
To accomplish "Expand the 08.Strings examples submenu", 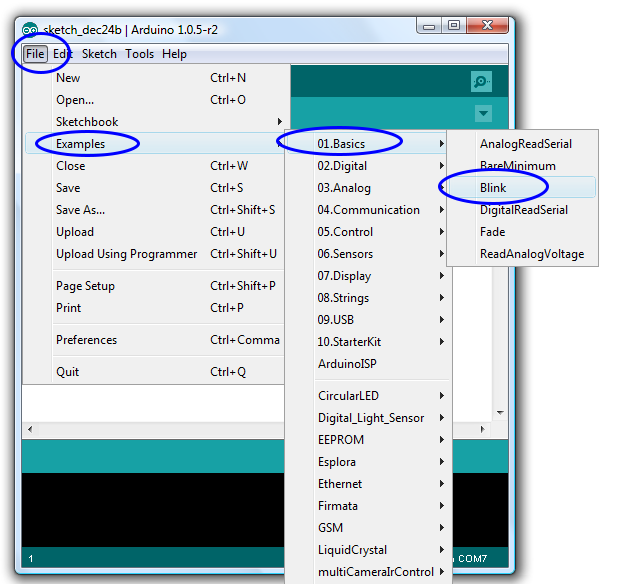I will [369, 298].
